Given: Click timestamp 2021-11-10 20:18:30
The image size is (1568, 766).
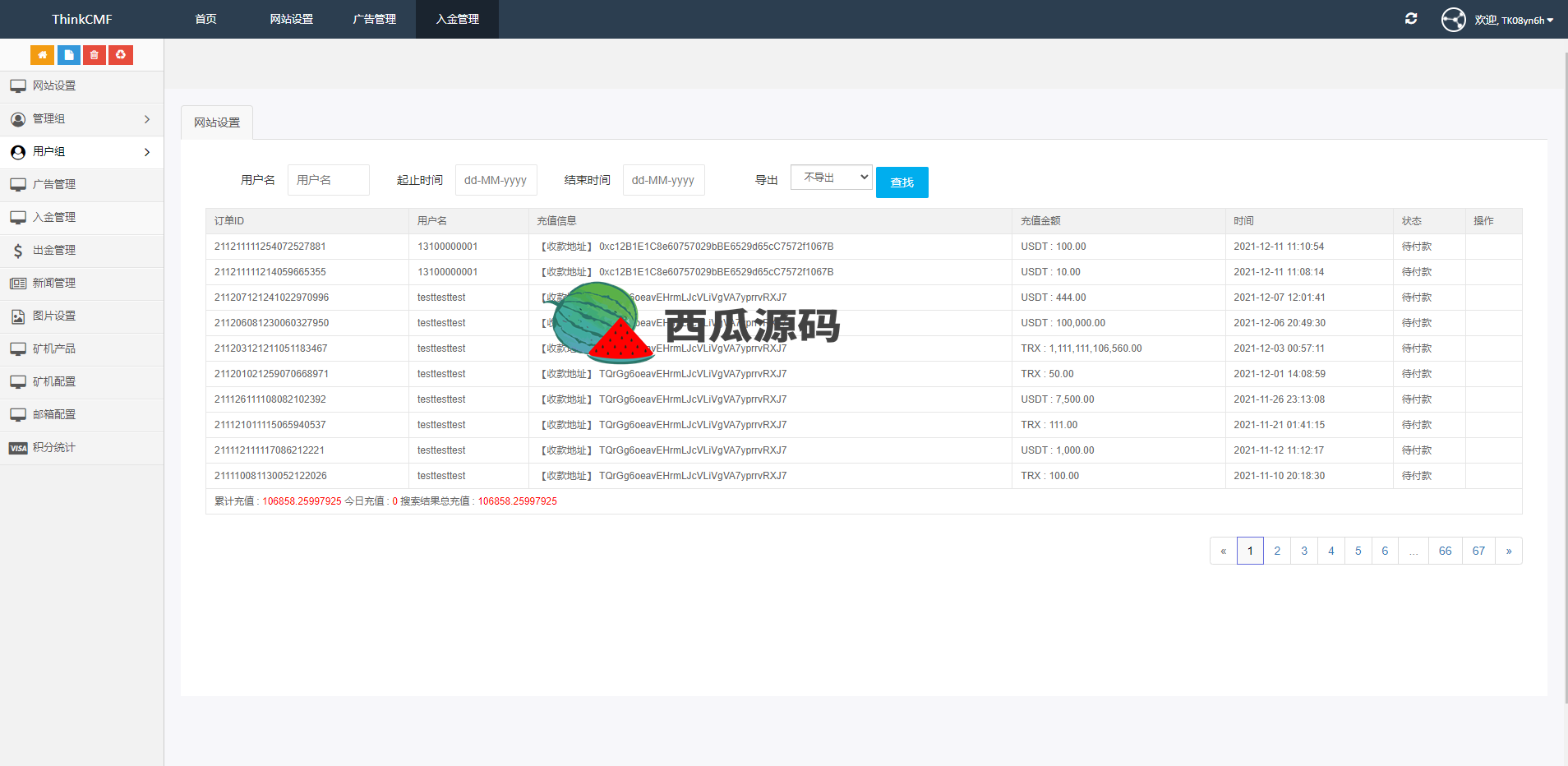Looking at the screenshot, I should [x=1279, y=476].
